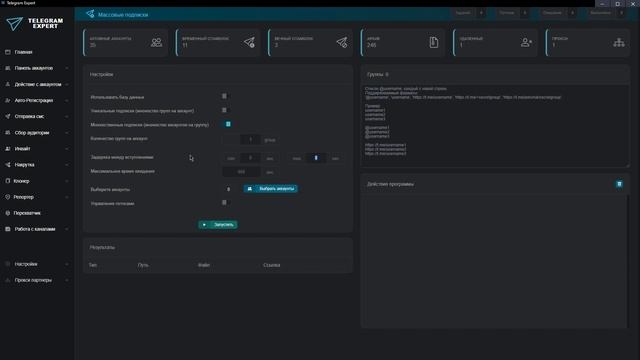Click the Главная sidebar icon
This screenshot has width=640, height=360.
coord(8,52)
